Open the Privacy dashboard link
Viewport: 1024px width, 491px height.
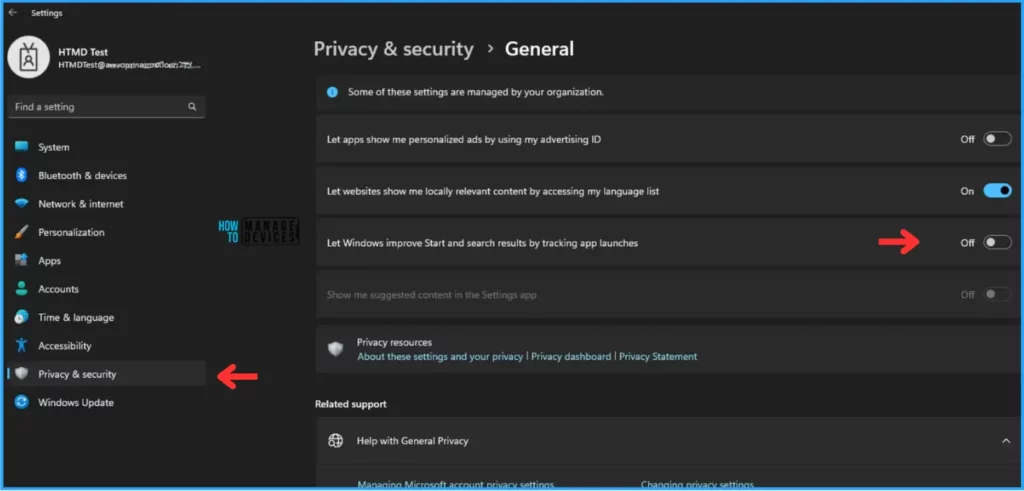[571, 356]
